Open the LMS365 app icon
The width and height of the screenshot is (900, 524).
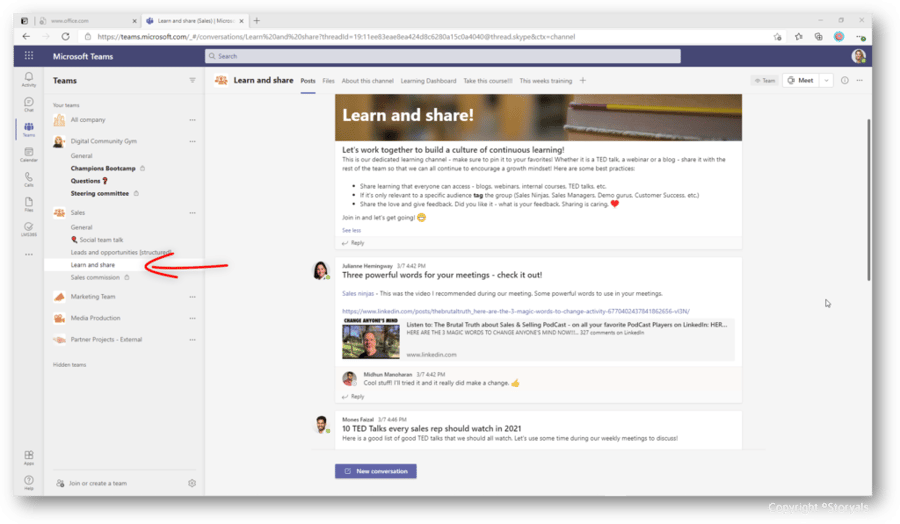click(29, 230)
